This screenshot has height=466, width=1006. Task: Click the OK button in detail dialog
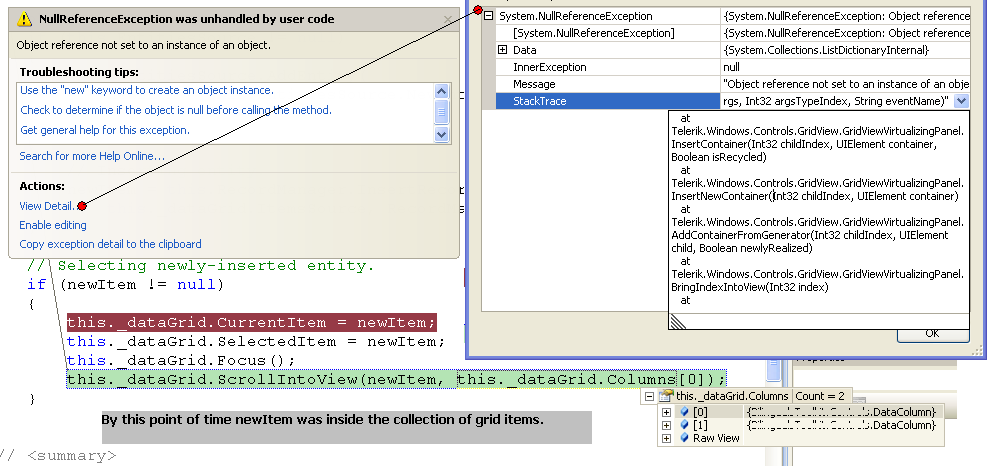tap(932, 334)
